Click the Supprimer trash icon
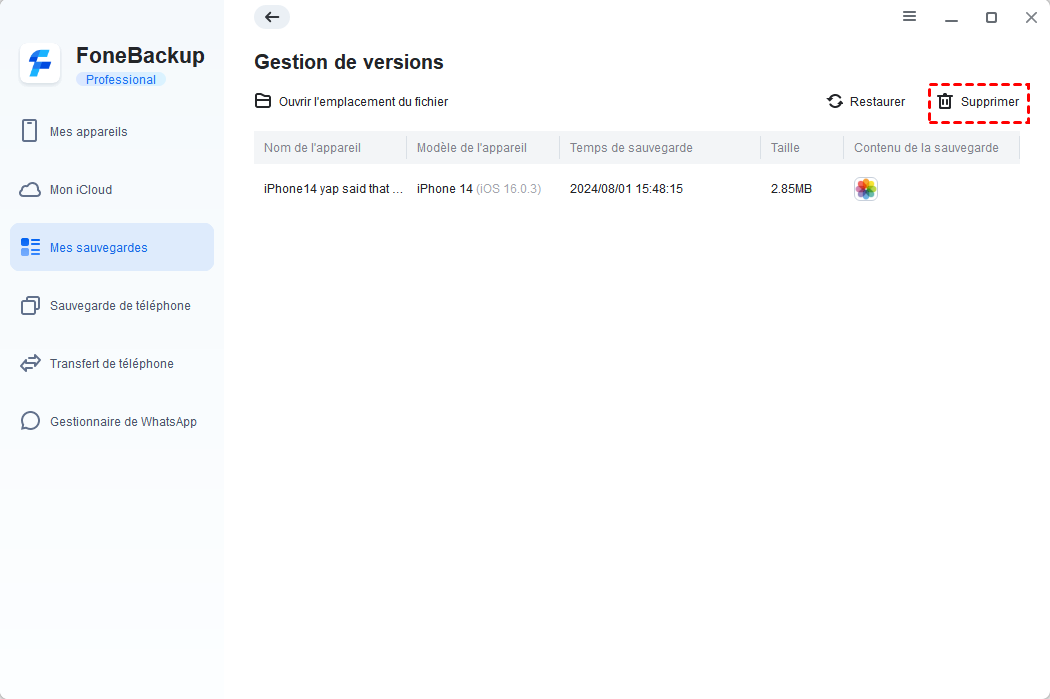Screen dimensions: 1050x699 point(945,102)
